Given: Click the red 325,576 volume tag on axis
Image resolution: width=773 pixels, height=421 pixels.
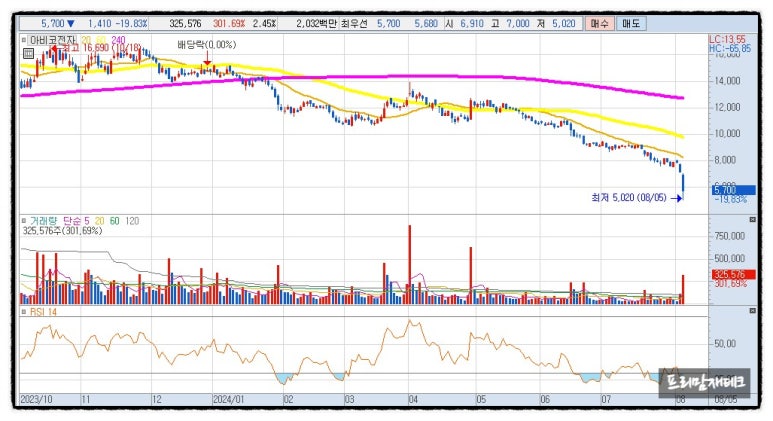Looking at the screenshot, I should point(734,275).
